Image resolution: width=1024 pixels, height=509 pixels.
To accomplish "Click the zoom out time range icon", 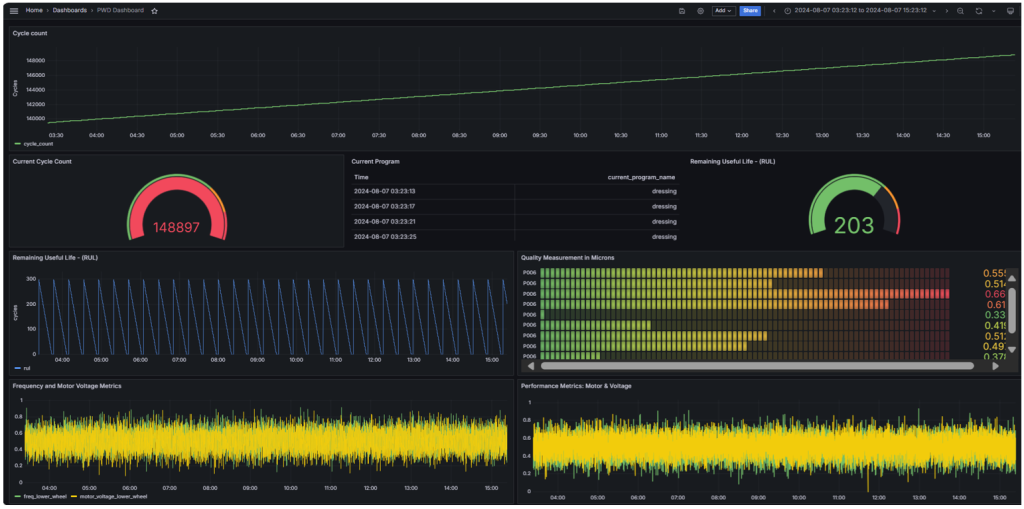I will [x=960, y=10].
